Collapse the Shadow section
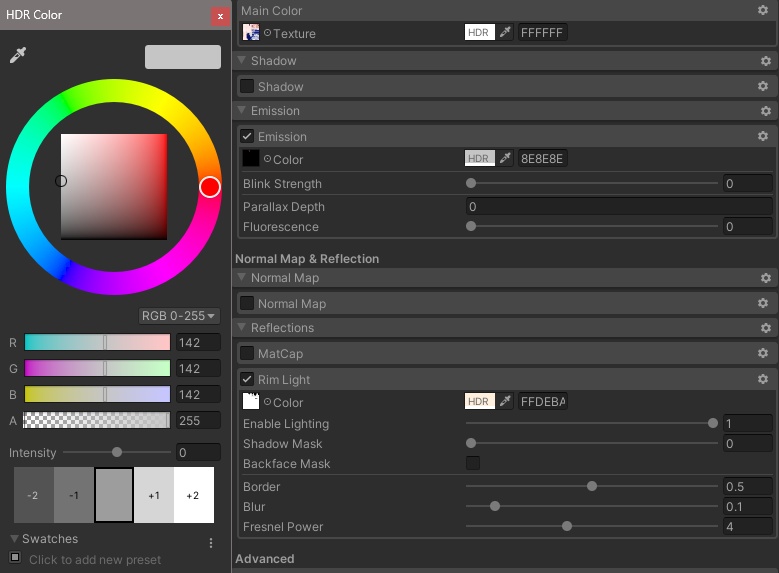The image size is (779, 573). [242, 60]
